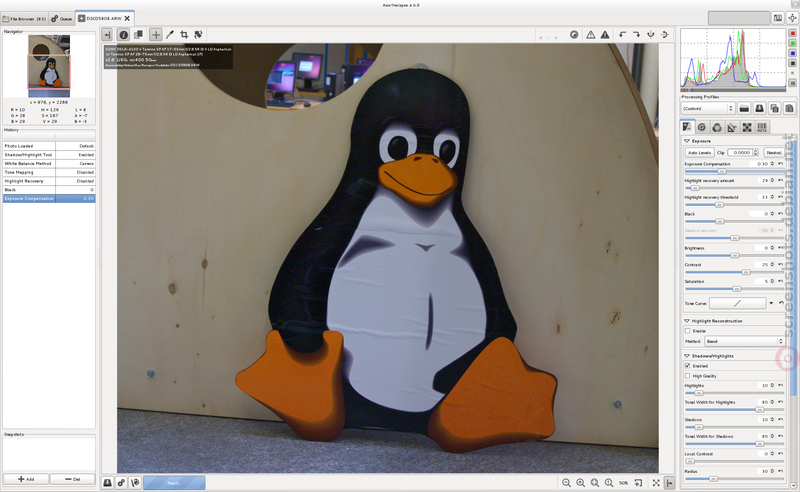This screenshot has width=800, height=492.
Task: Open the File Browser tab
Action: [24, 19]
